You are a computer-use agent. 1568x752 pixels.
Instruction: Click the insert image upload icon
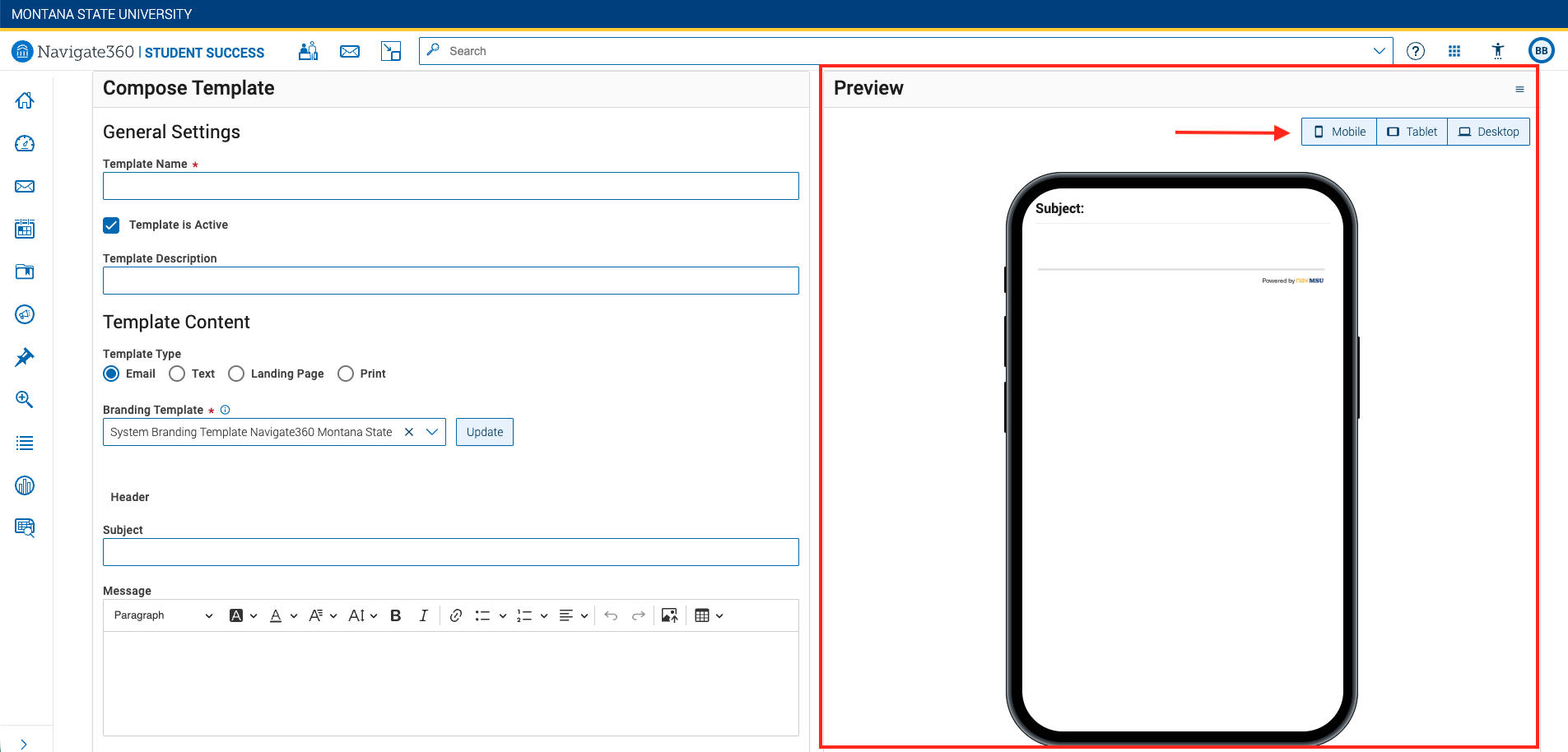[x=670, y=615]
